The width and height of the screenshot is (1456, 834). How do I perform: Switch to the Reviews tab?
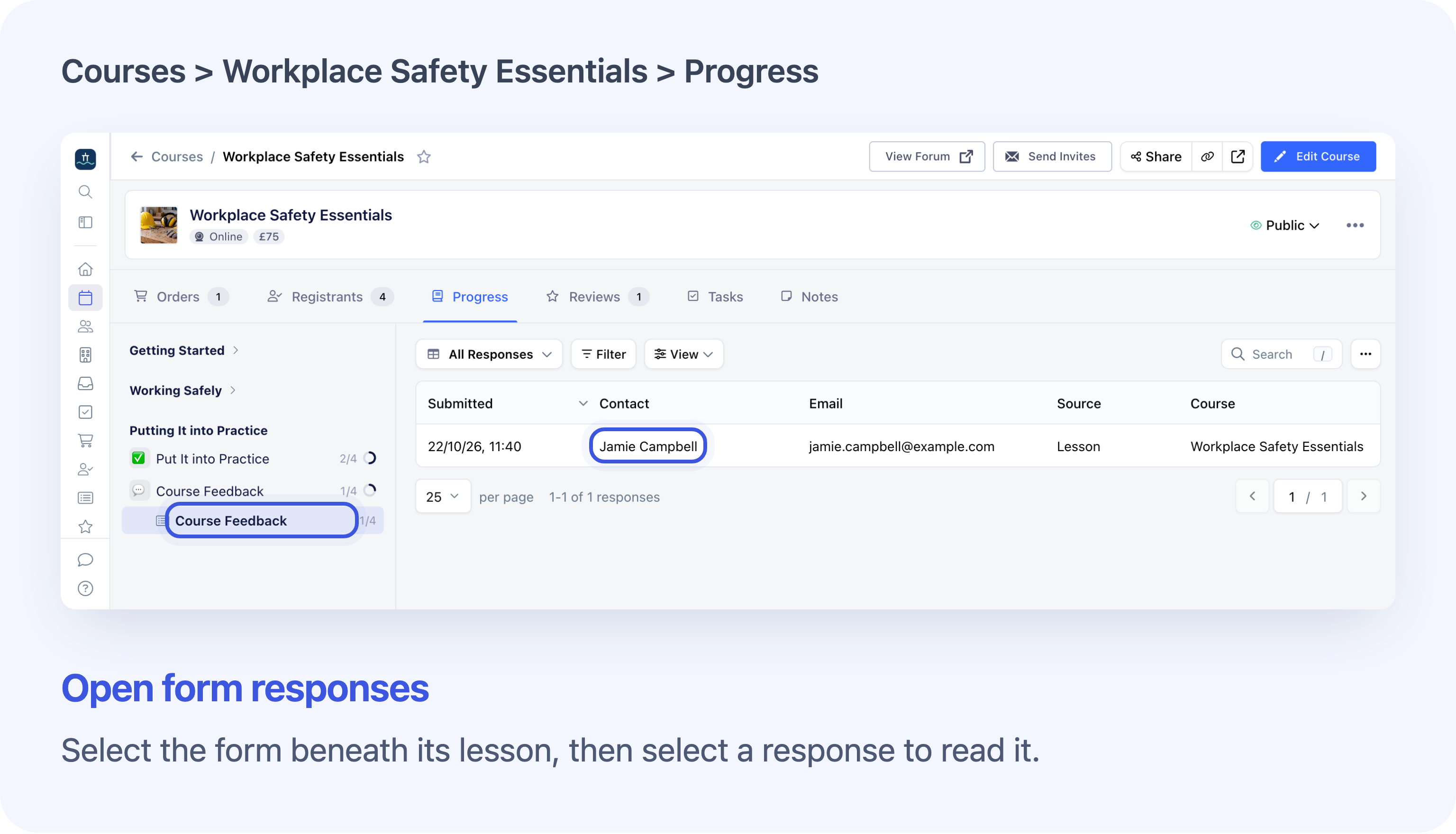coord(597,297)
